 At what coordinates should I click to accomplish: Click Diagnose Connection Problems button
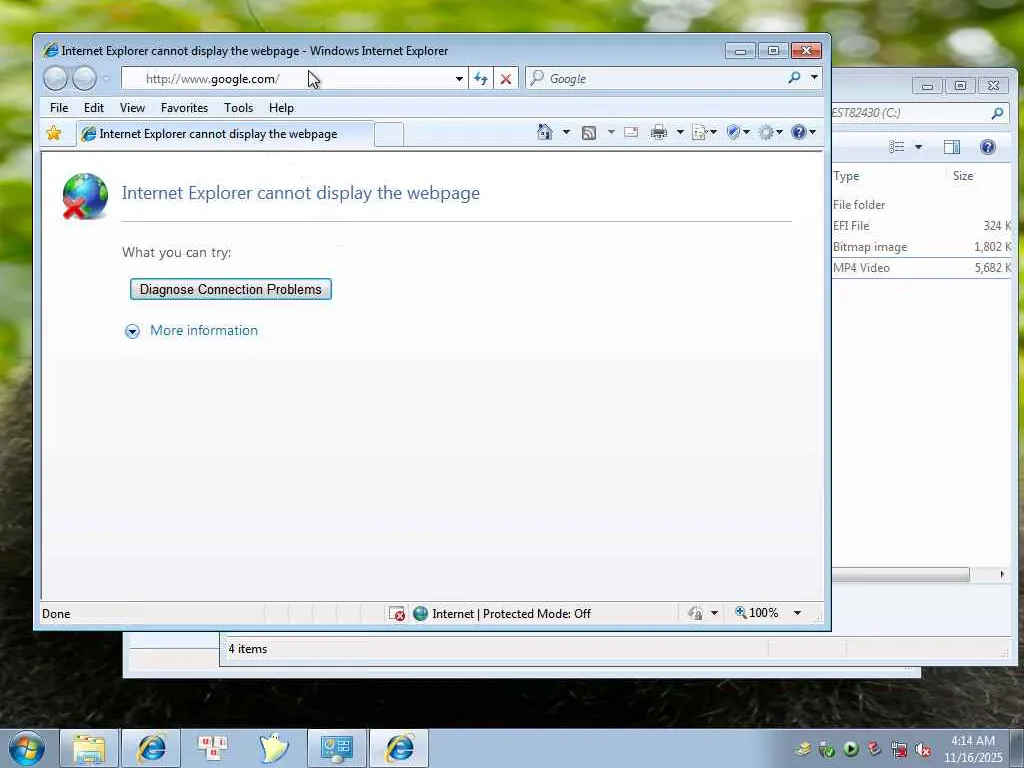(231, 289)
